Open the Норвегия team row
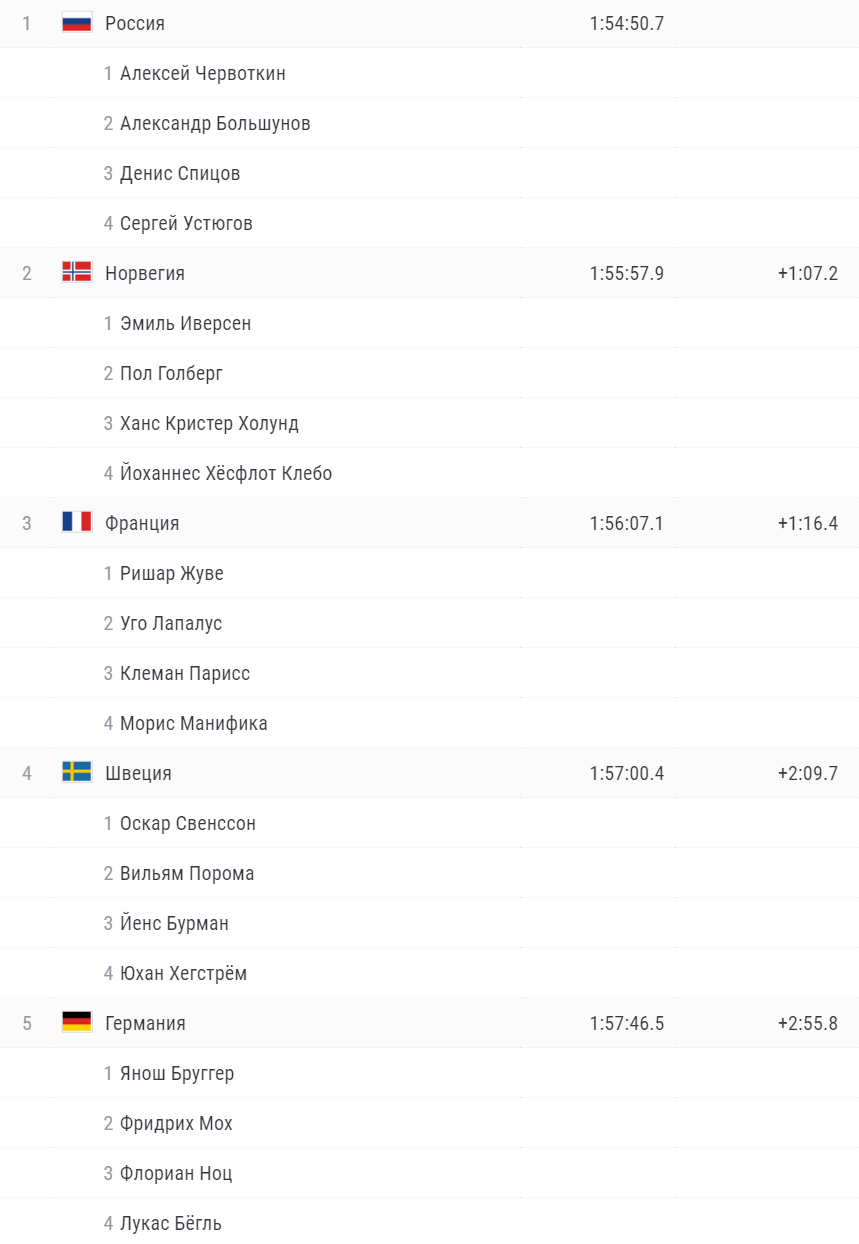 point(145,273)
